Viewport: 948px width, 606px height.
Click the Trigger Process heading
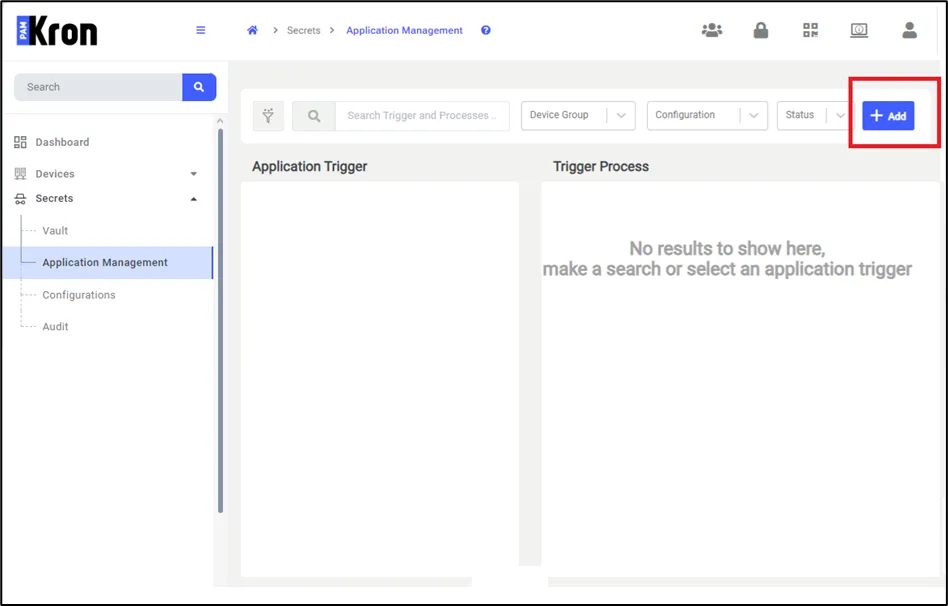click(x=601, y=166)
